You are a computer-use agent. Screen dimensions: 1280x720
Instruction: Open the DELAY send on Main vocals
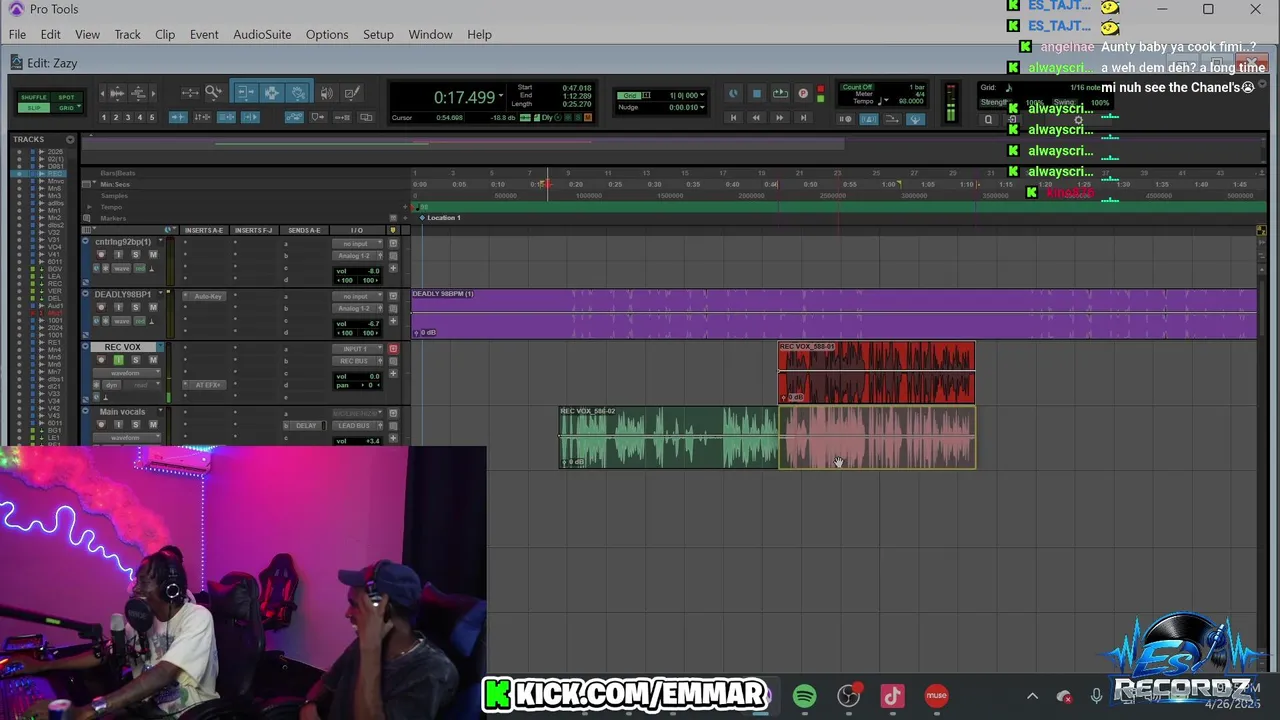[x=306, y=426]
